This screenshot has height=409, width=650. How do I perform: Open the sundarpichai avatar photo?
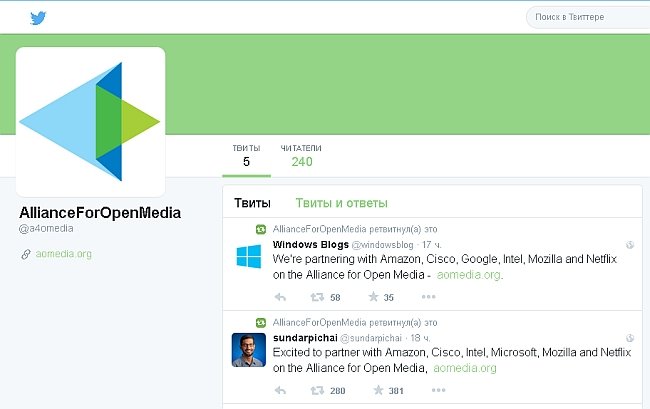click(248, 350)
